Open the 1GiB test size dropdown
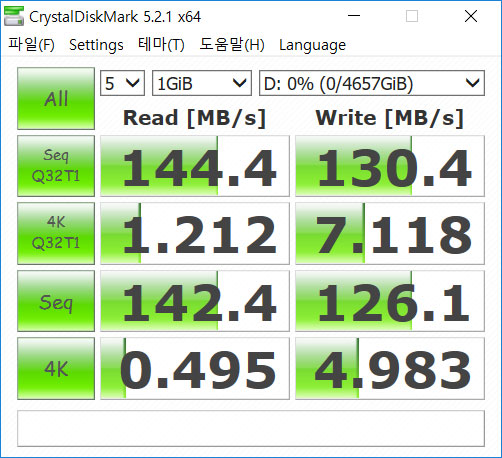Image resolution: width=502 pixels, height=458 pixels. 202,83
